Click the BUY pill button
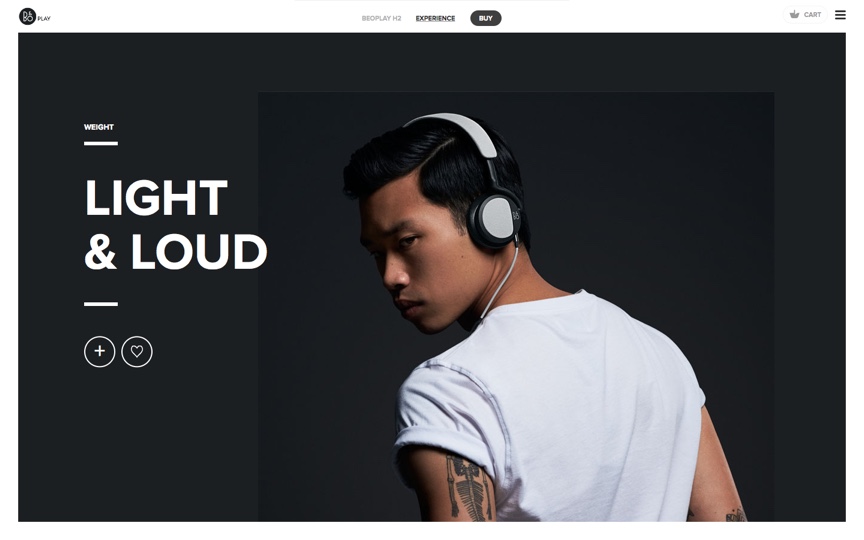The width and height of the screenshot is (864, 540). [485, 18]
